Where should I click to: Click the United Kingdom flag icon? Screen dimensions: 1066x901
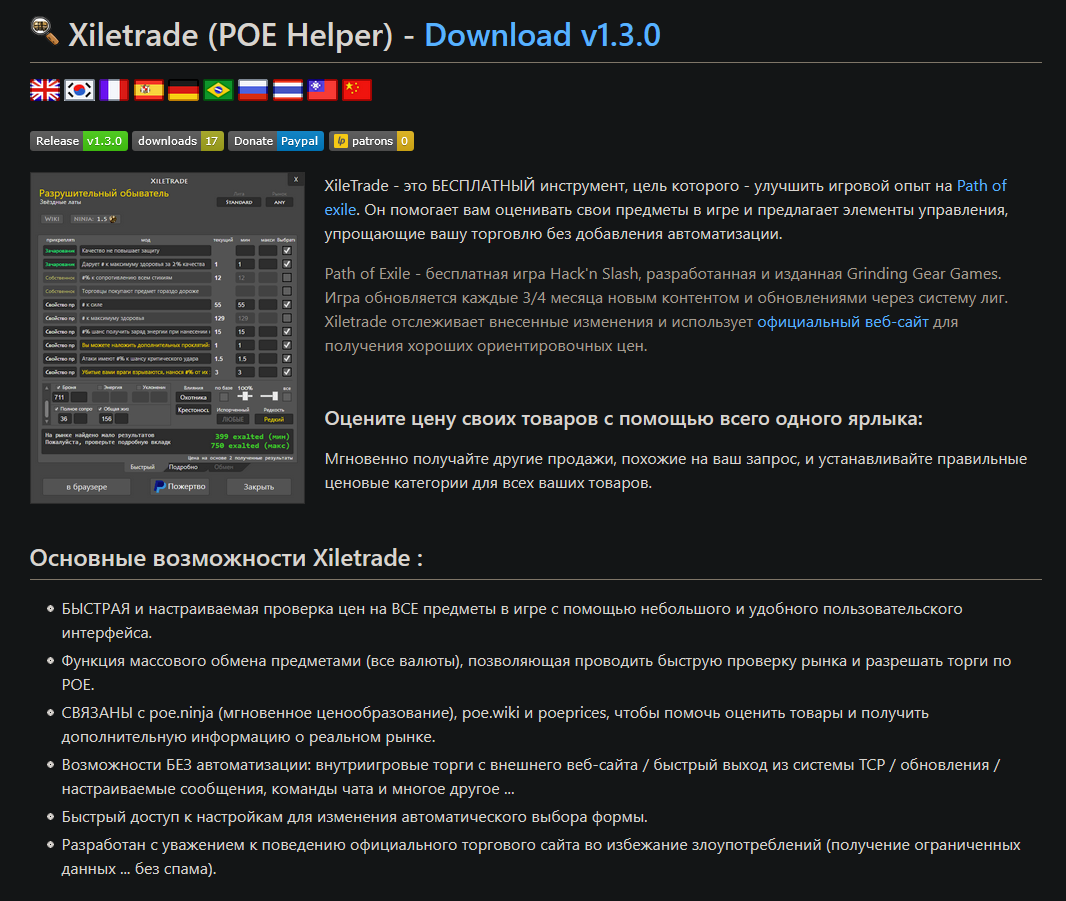[45, 90]
